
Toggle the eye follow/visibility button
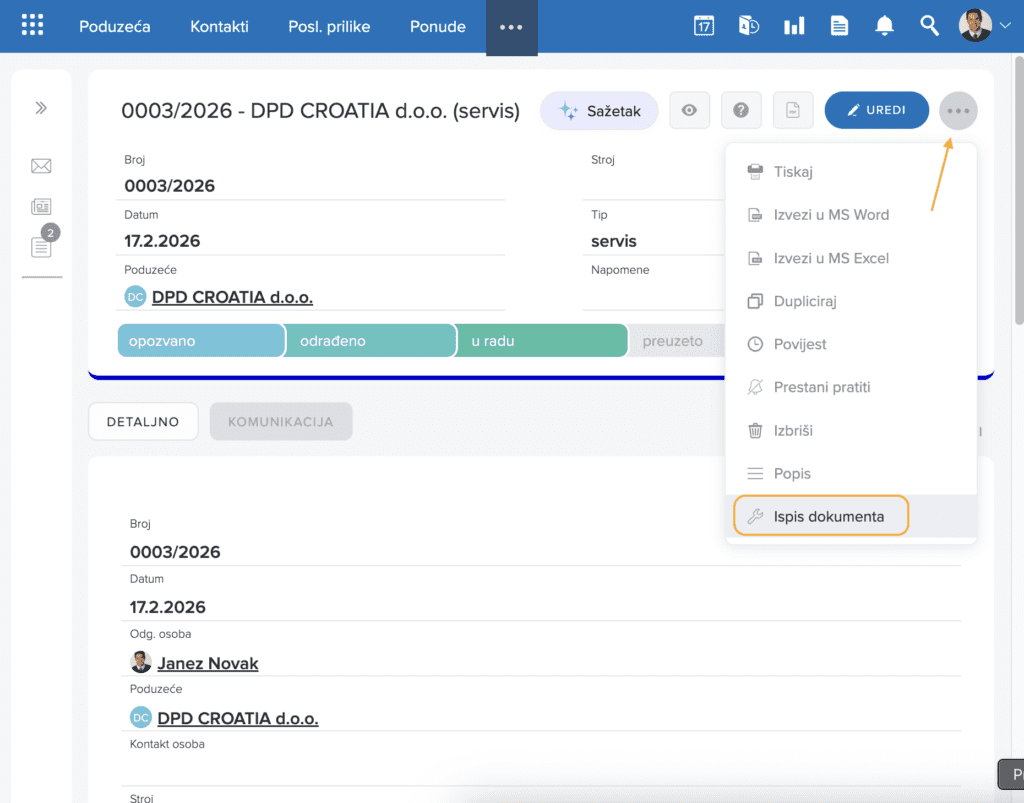click(689, 110)
